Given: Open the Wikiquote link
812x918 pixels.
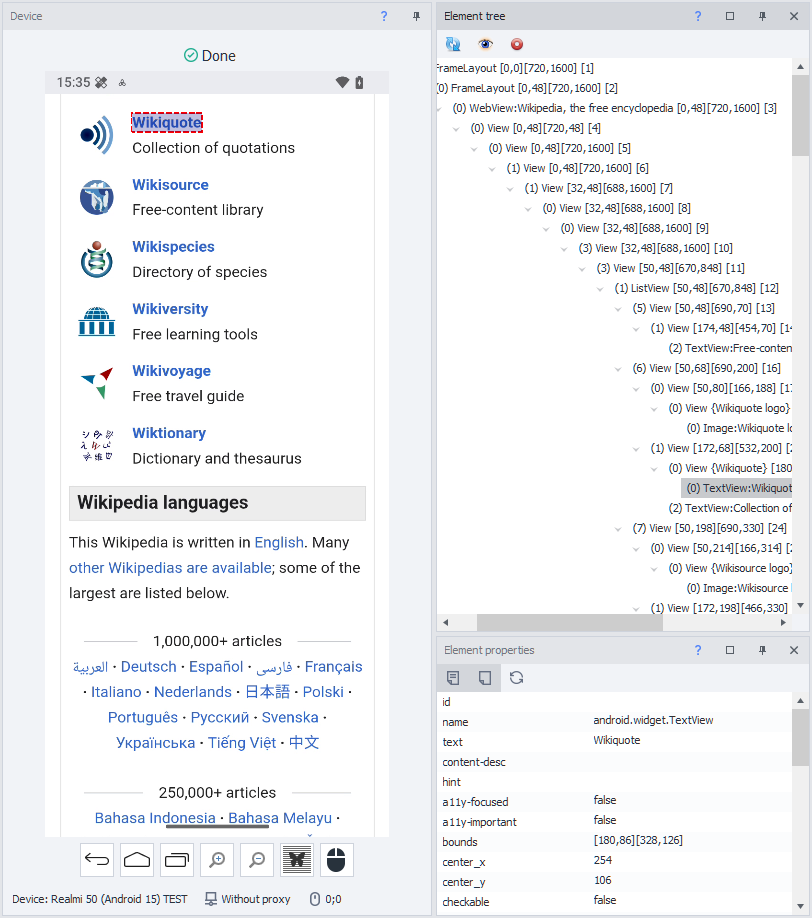Looking at the screenshot, I should [167, 122].
